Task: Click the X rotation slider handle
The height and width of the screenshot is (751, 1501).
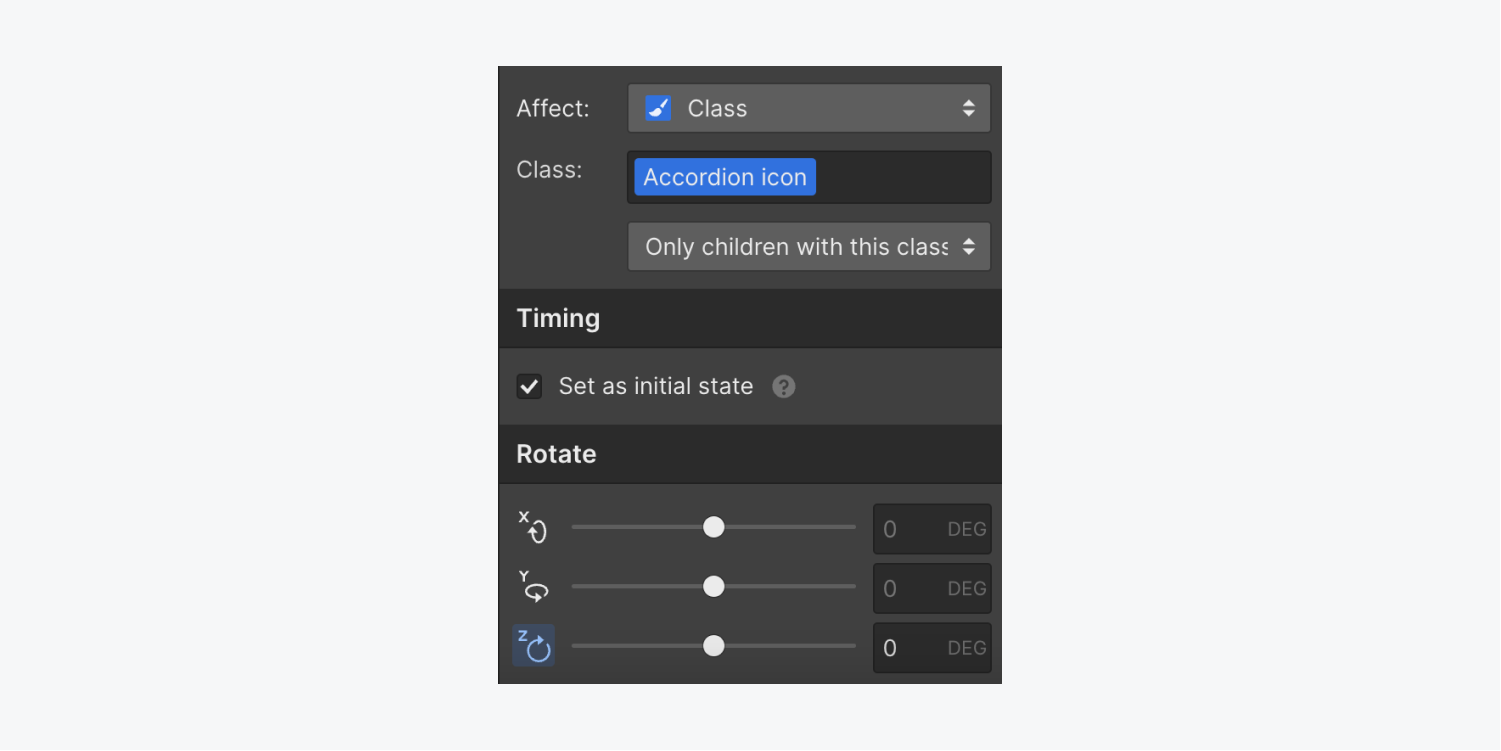Action: tap(713, 527)
